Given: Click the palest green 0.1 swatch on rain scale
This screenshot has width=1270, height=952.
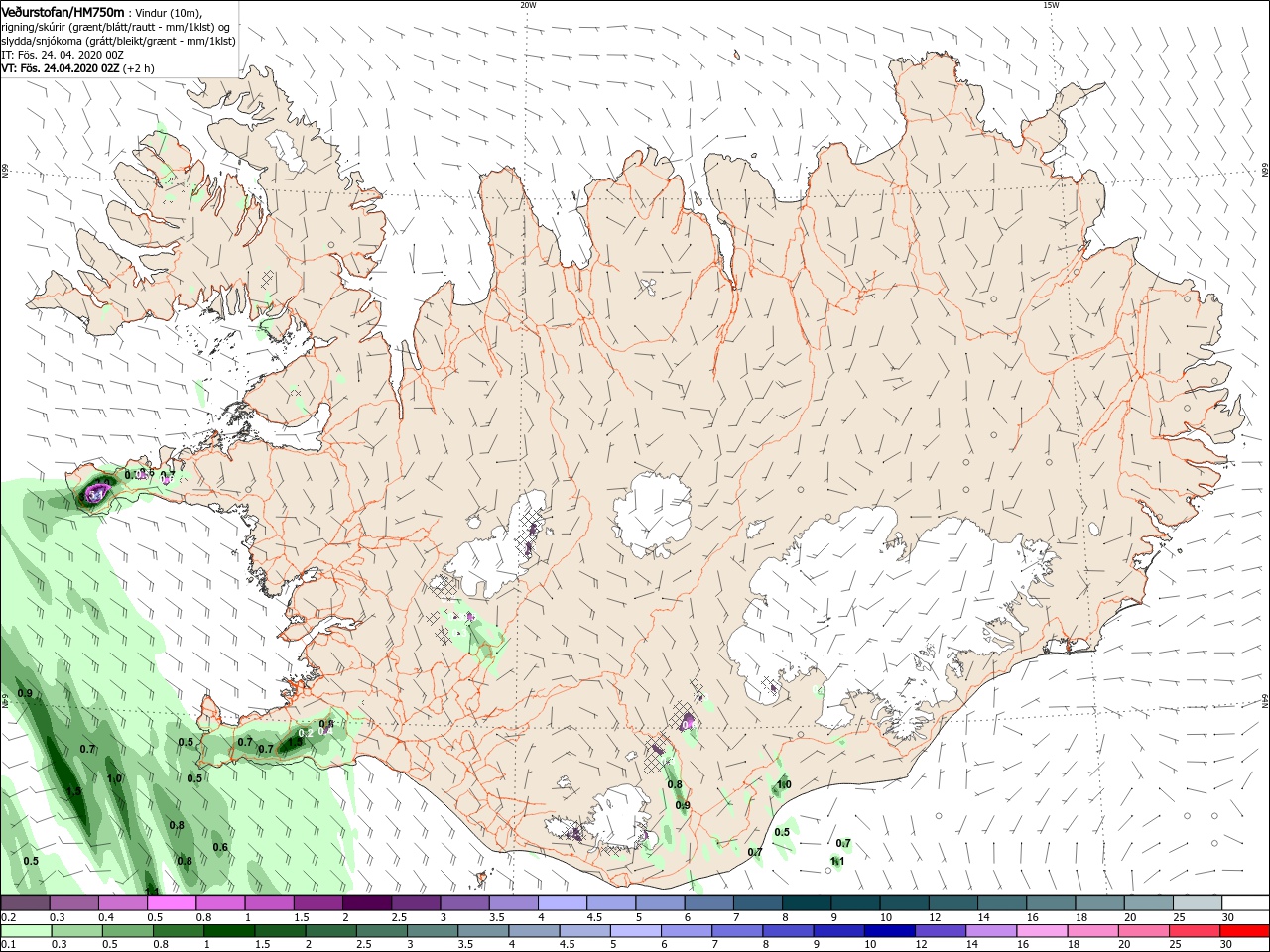Looking at the screenshot, I should point(25,931).
